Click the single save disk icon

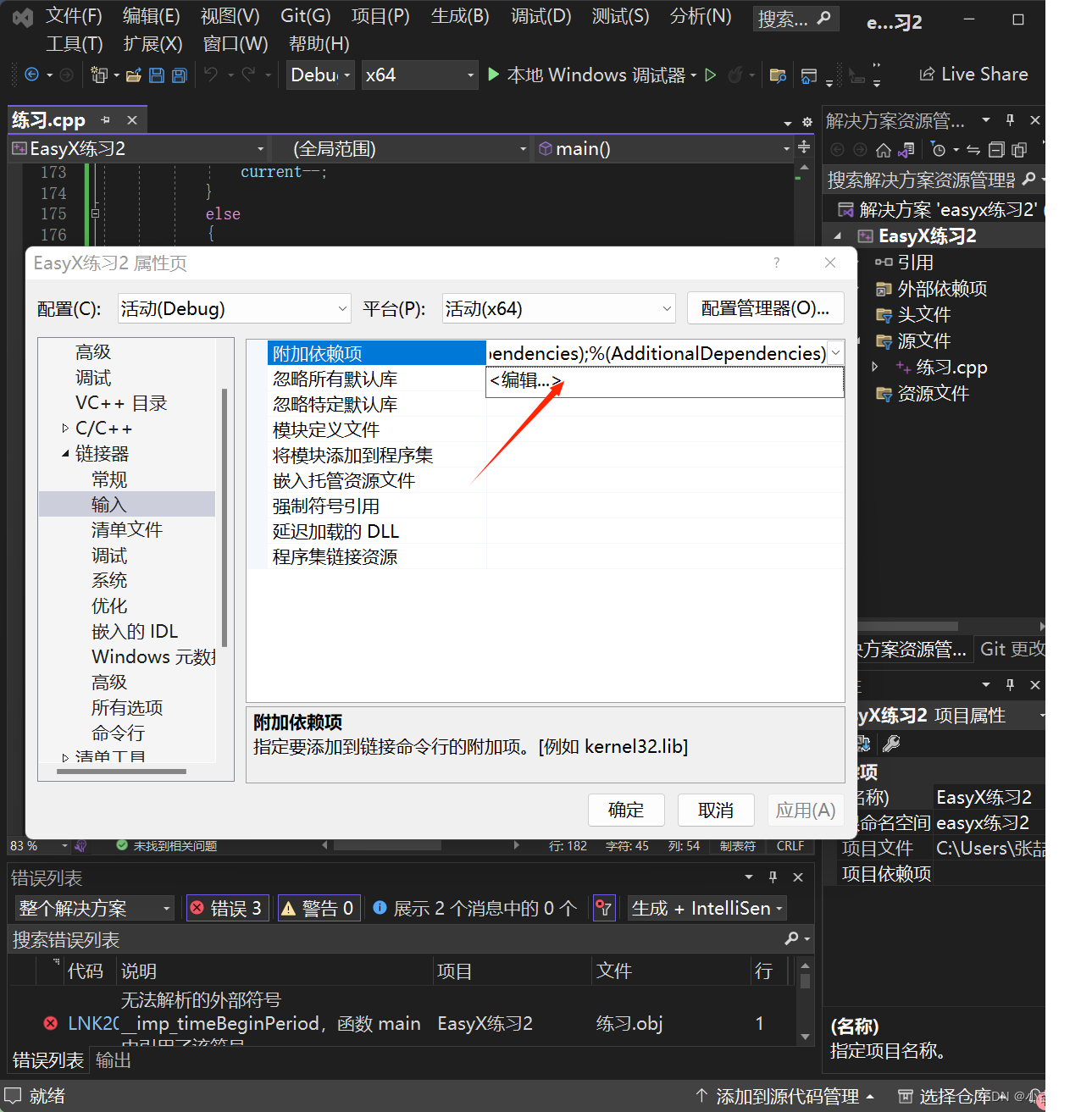tap(157, 75)
